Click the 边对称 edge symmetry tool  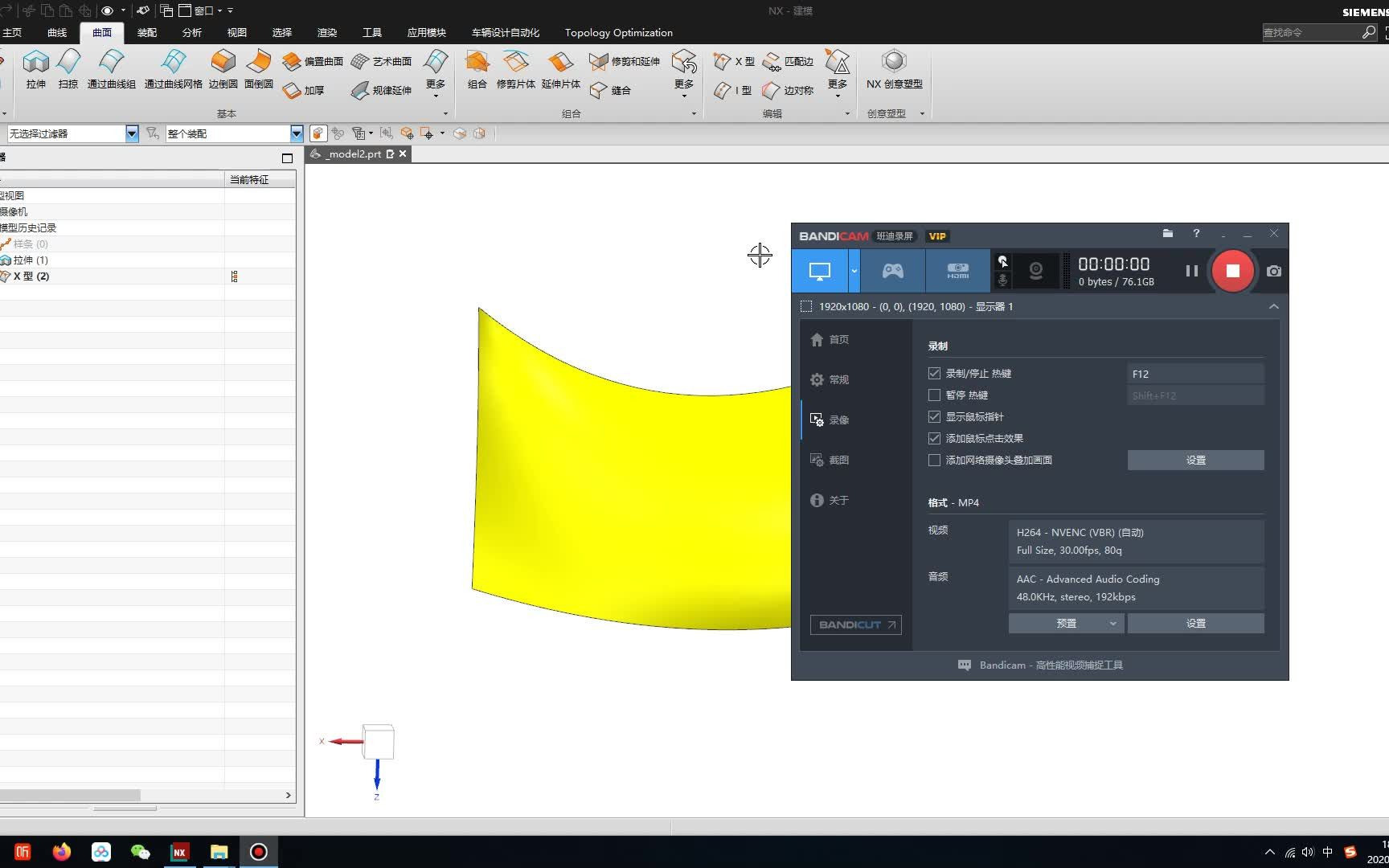click(789, 90)
